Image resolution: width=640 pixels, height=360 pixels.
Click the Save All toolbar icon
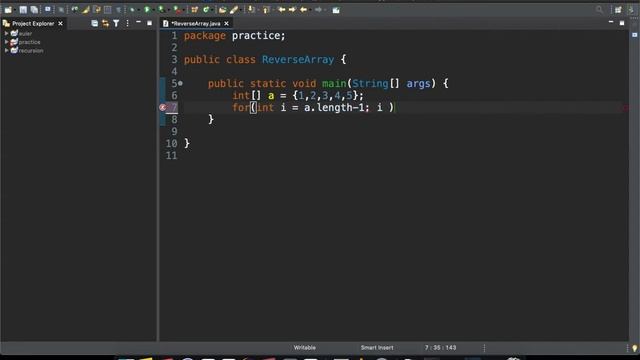coord(34,10)
